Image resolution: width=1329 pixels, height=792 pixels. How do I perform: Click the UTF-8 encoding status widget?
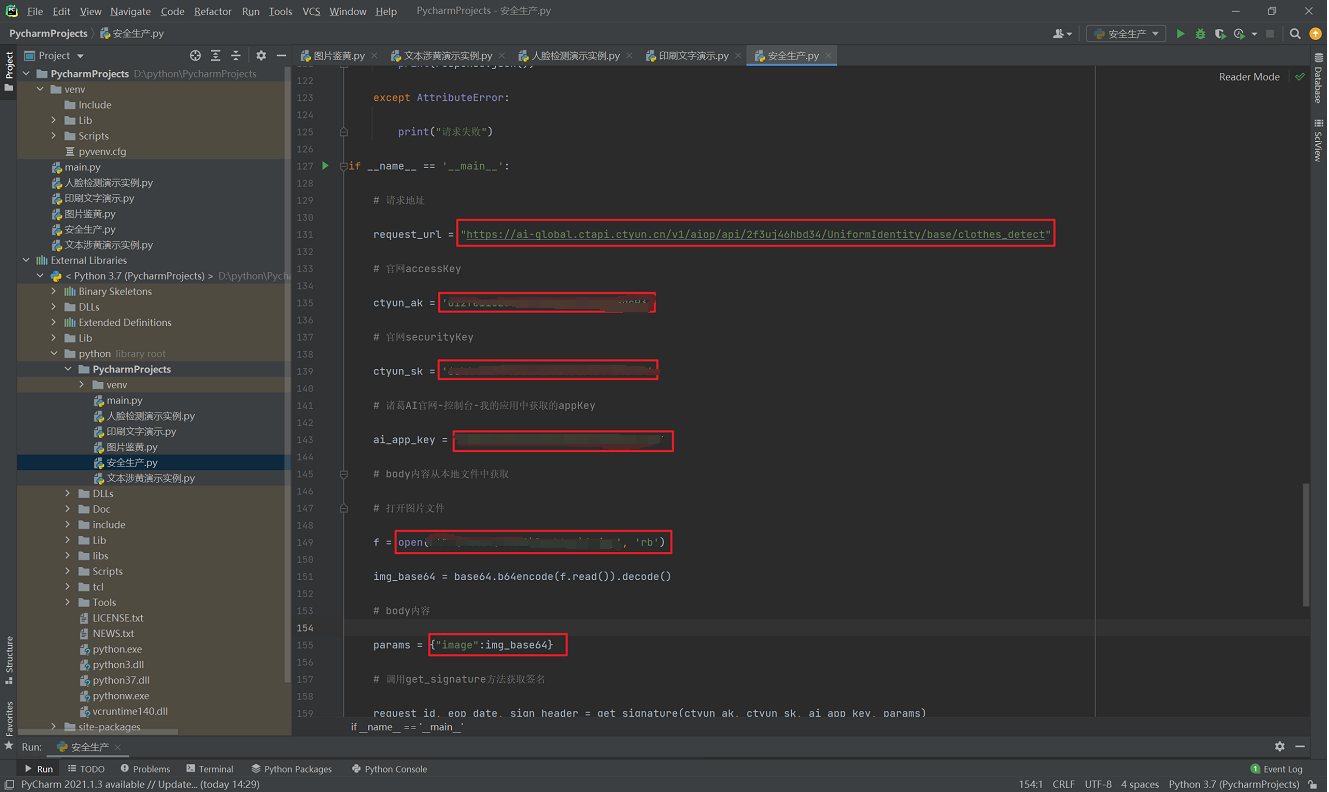click(1098, 784)
